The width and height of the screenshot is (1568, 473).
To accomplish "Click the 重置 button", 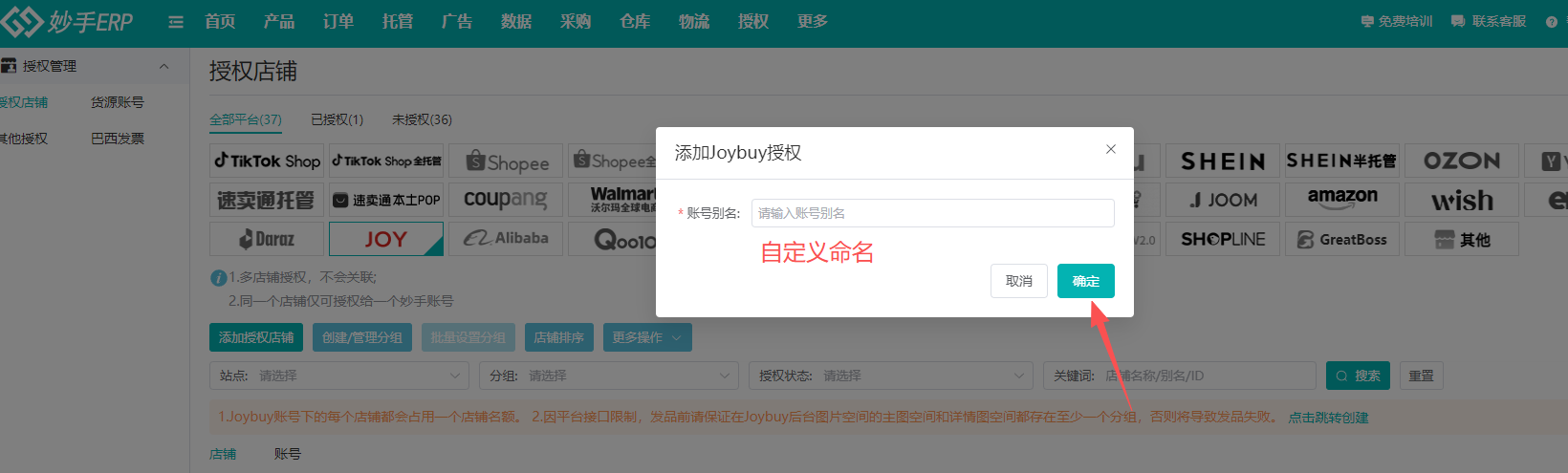I will [1422, 376].
